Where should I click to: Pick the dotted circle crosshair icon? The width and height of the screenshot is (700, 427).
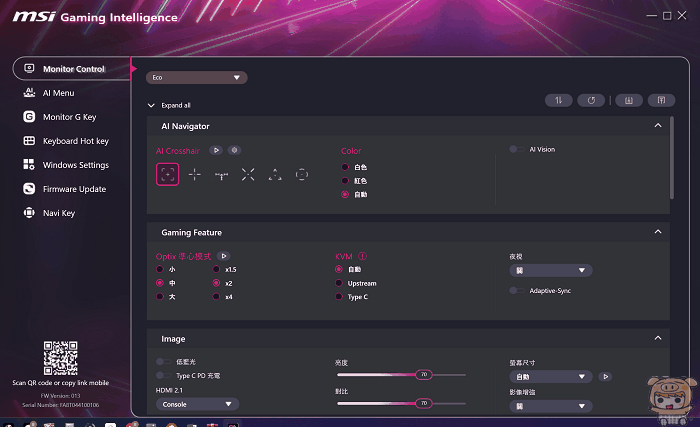click(302, 174)
